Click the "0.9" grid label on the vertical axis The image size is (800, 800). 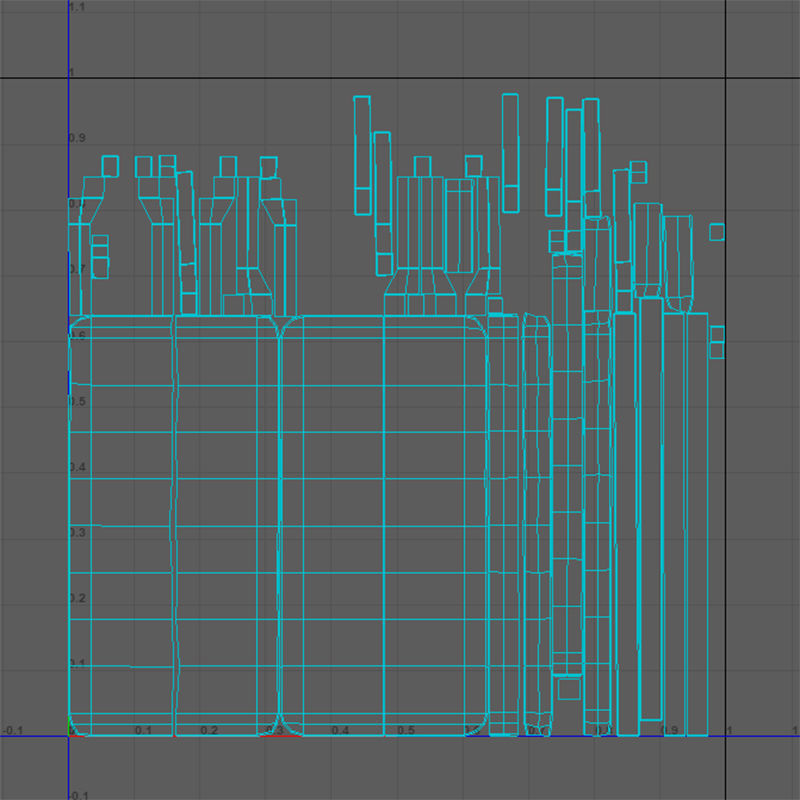click(78, 138)
